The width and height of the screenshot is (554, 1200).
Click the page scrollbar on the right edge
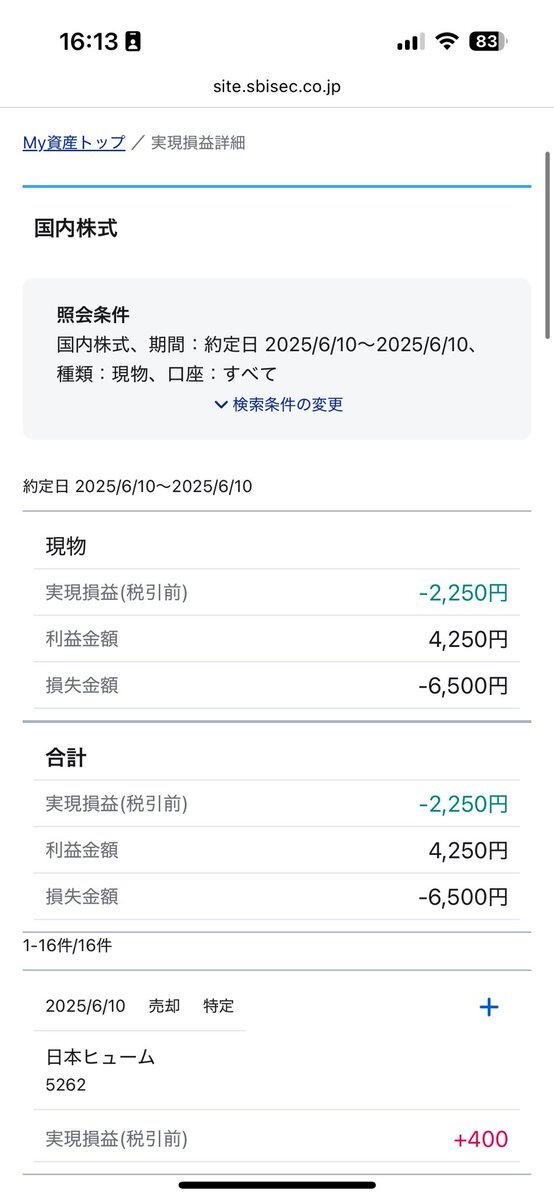(547, 245)
